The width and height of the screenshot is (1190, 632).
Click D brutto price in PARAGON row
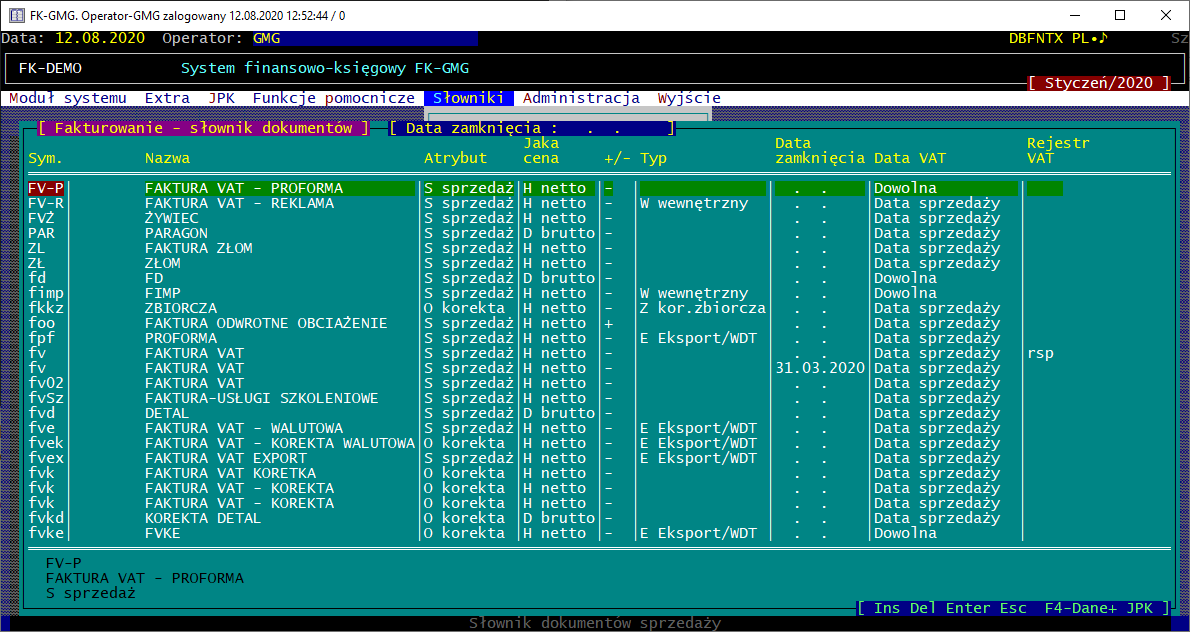[559, 233]
